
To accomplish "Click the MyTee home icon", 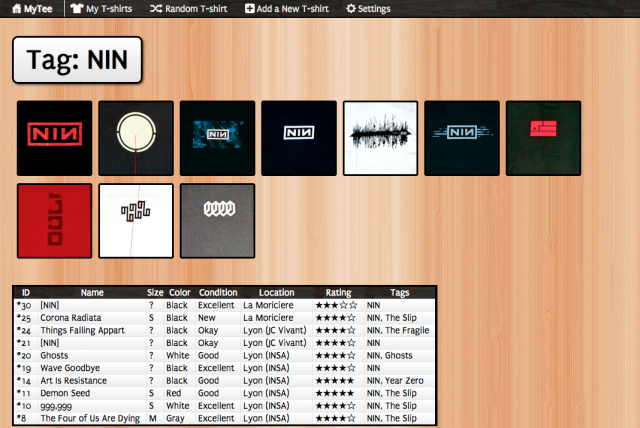I will [x=16, y=9].
